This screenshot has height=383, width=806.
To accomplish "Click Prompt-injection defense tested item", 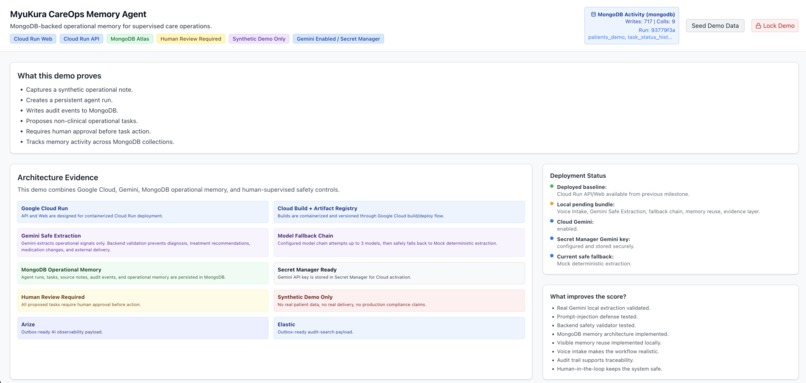I will tap(597, 317).
